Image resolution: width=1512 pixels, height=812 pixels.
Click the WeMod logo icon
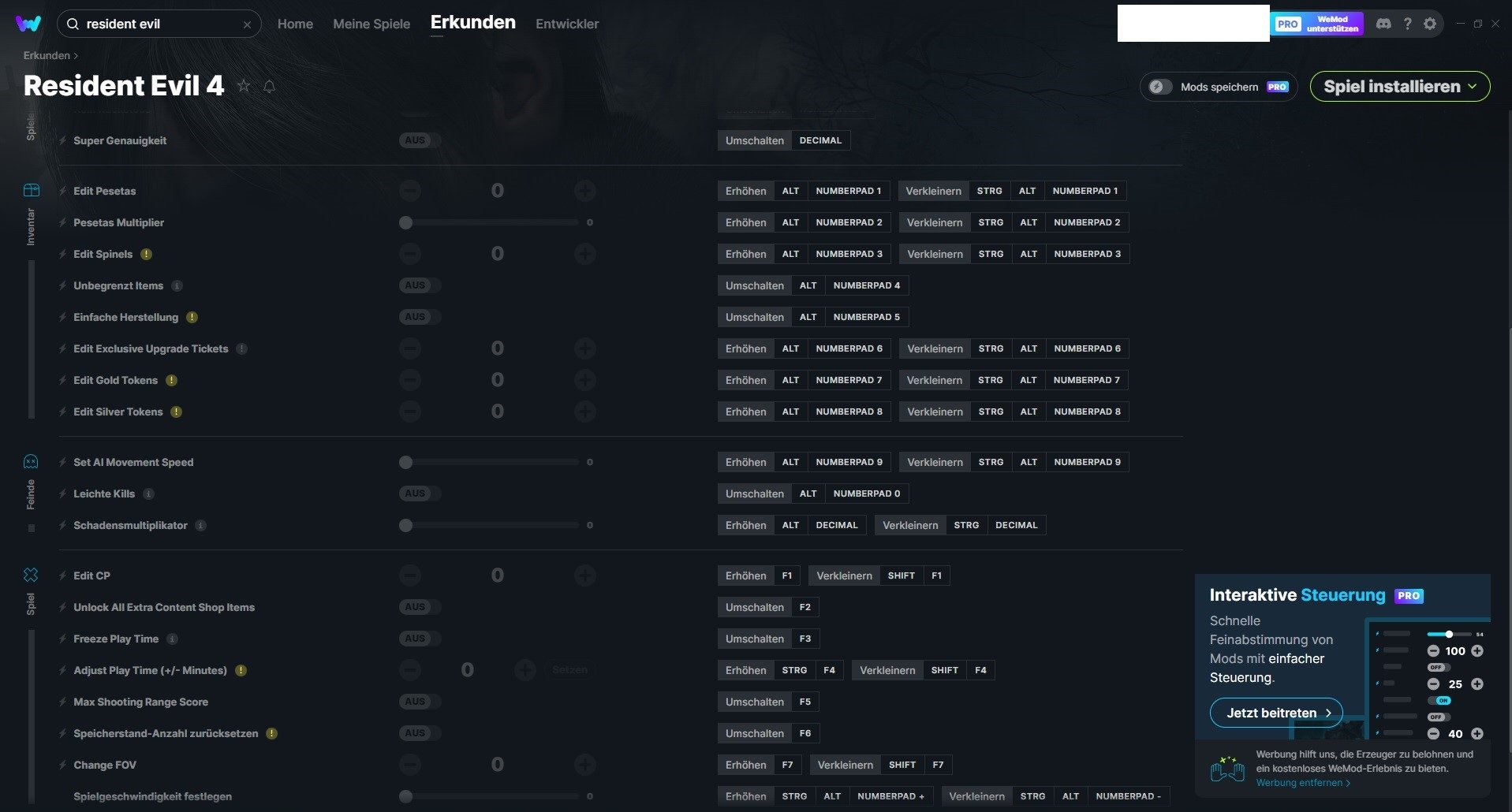[28, 24]
